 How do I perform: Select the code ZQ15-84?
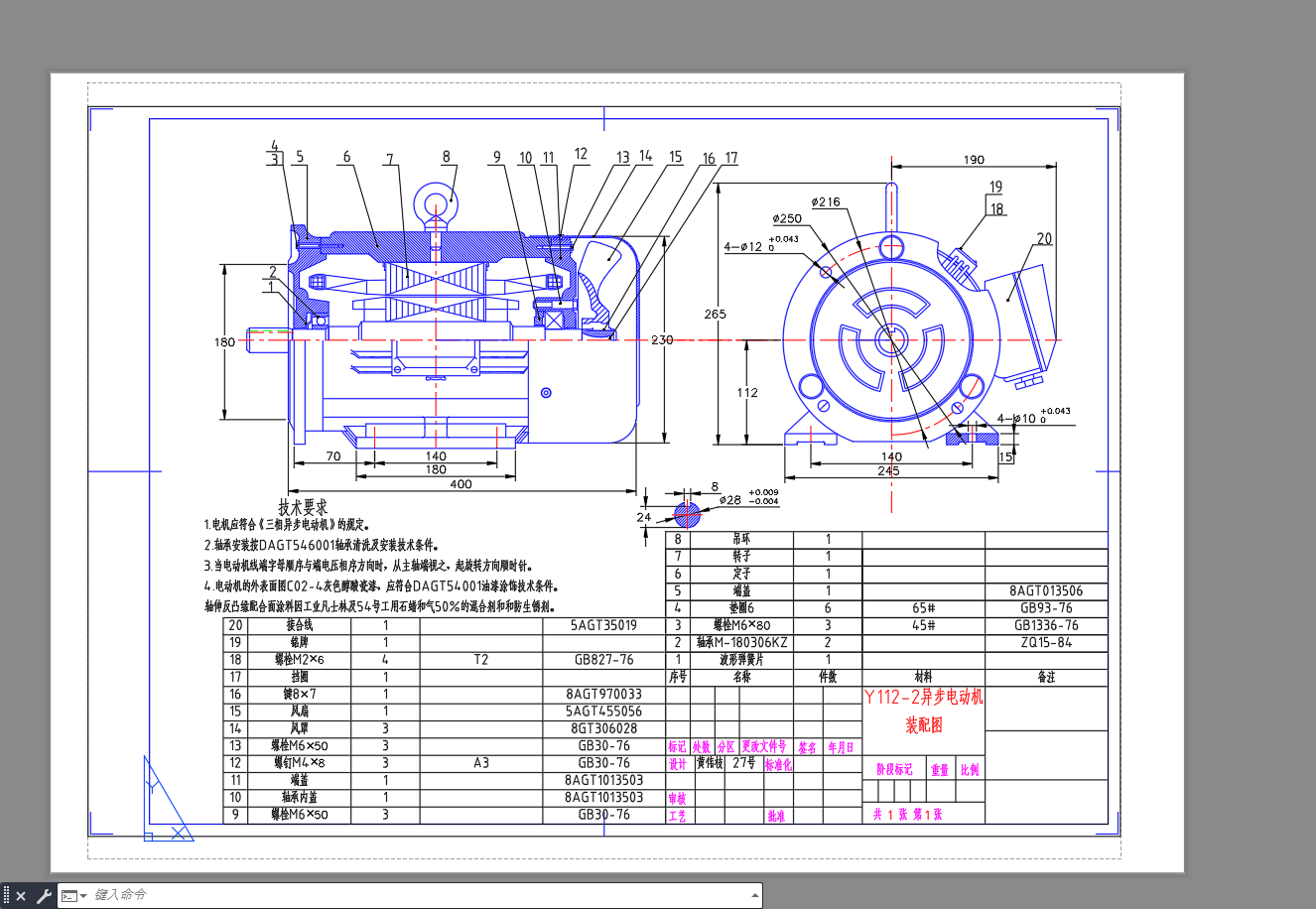1046,643
